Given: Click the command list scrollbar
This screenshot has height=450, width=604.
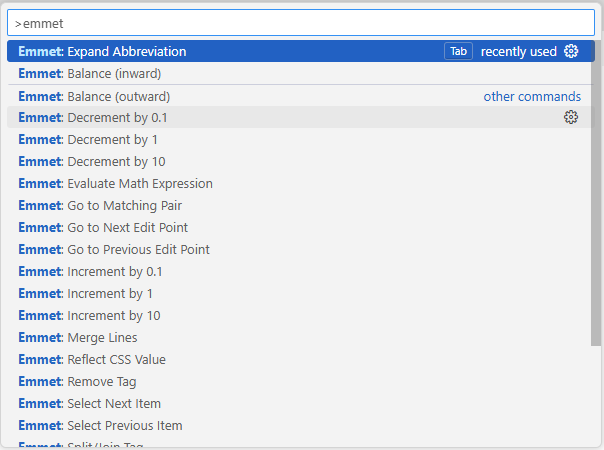Looking at the screenshot, I should [596, 193].
